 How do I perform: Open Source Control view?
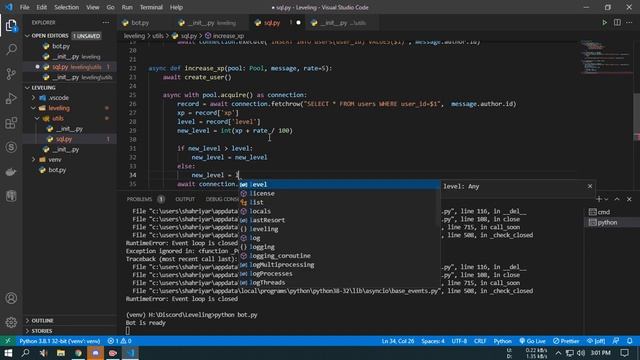[x=11, y=74]
